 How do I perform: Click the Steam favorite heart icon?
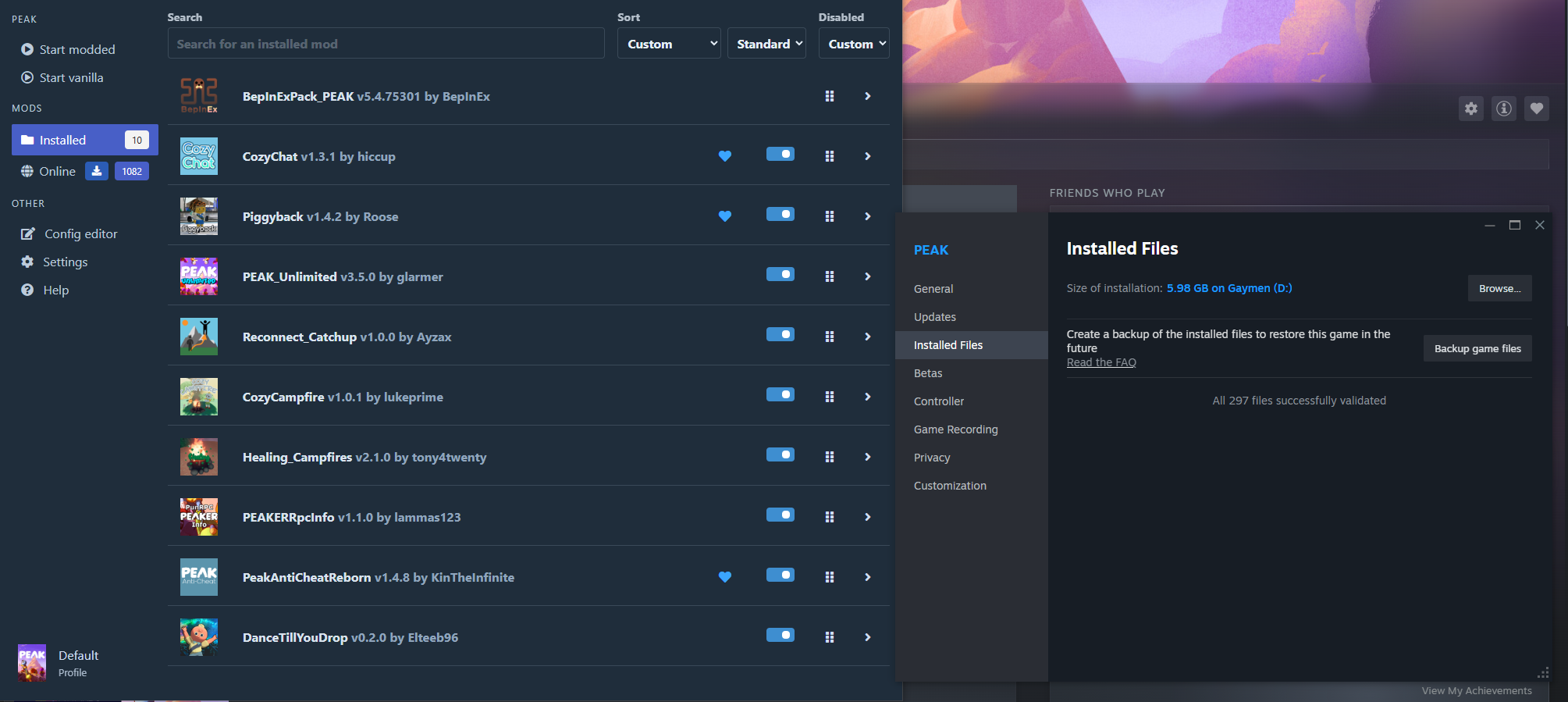(x=1537, y=109)
